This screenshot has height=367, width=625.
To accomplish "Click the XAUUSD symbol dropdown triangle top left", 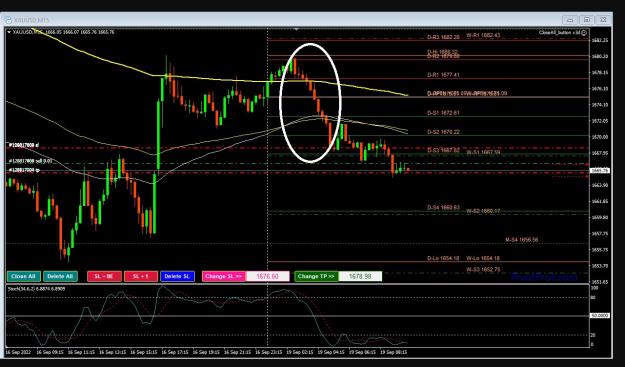I will (9, 32).
